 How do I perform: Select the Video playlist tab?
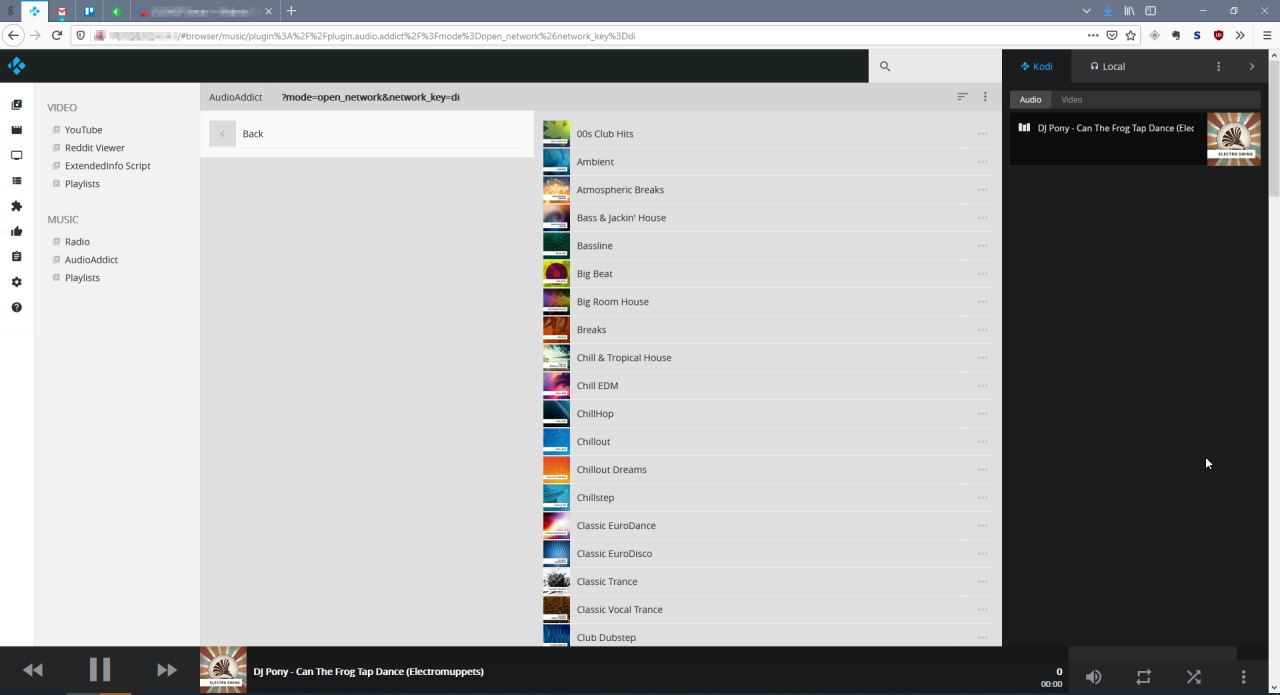[1071, 100]
